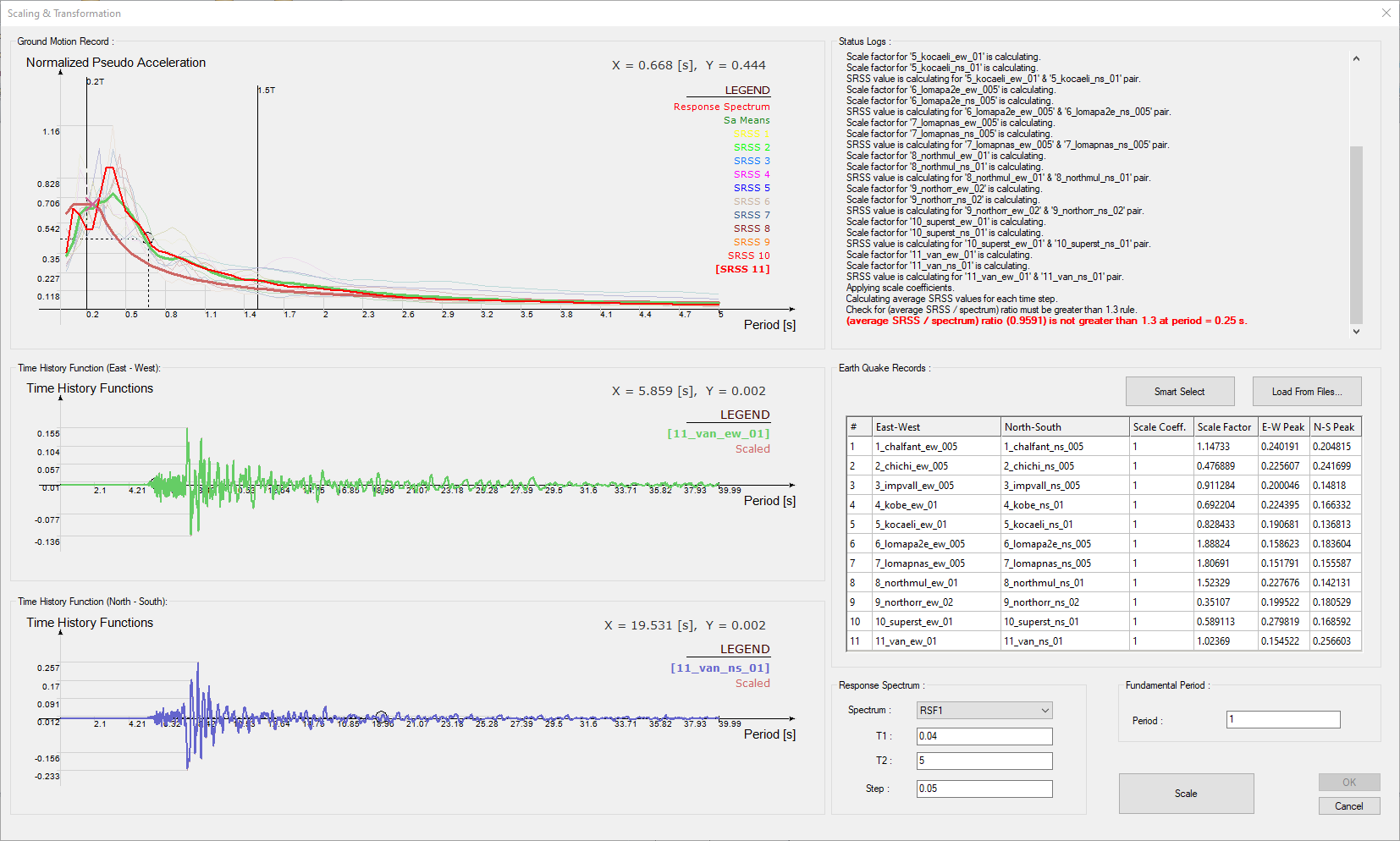Select SRSS 11 in spectrum legend
The width and height of the screenshot is (1400, 841).
[742, 269]
